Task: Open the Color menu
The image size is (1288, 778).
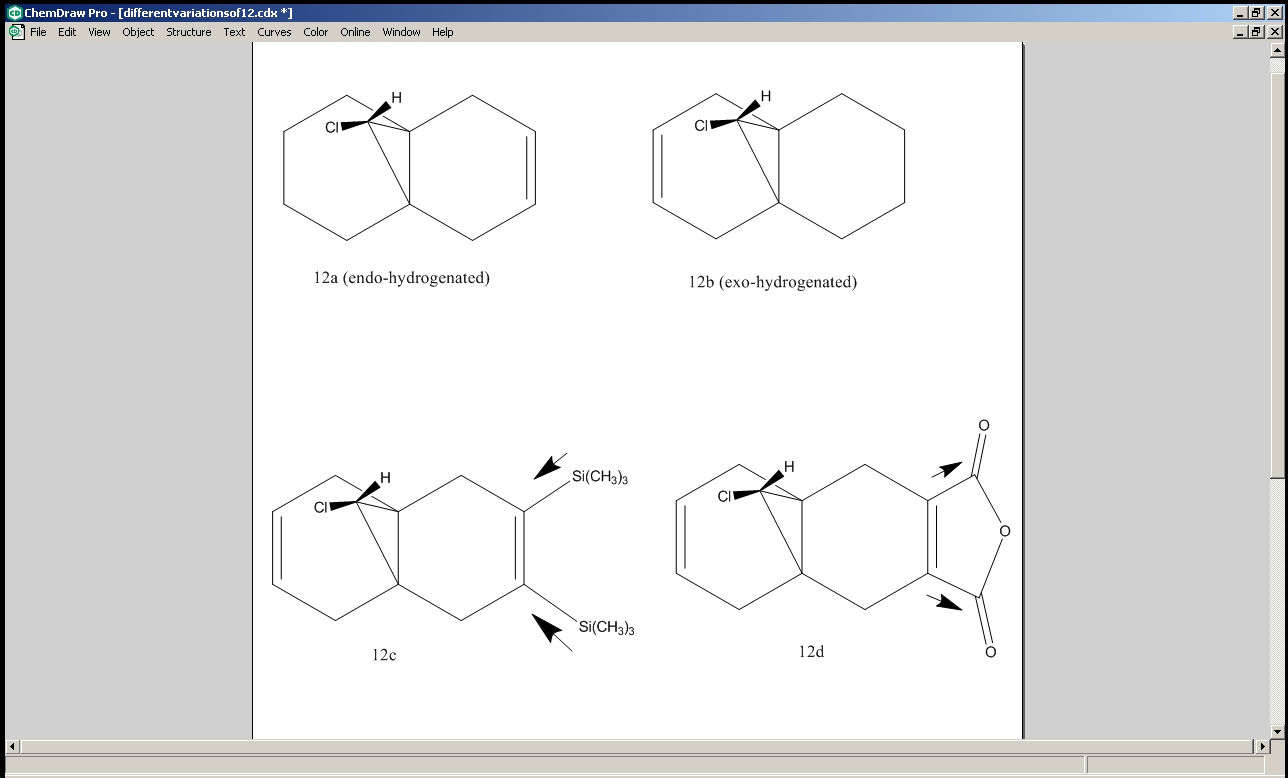Action: pyautogui.click(x=316, y=32)
